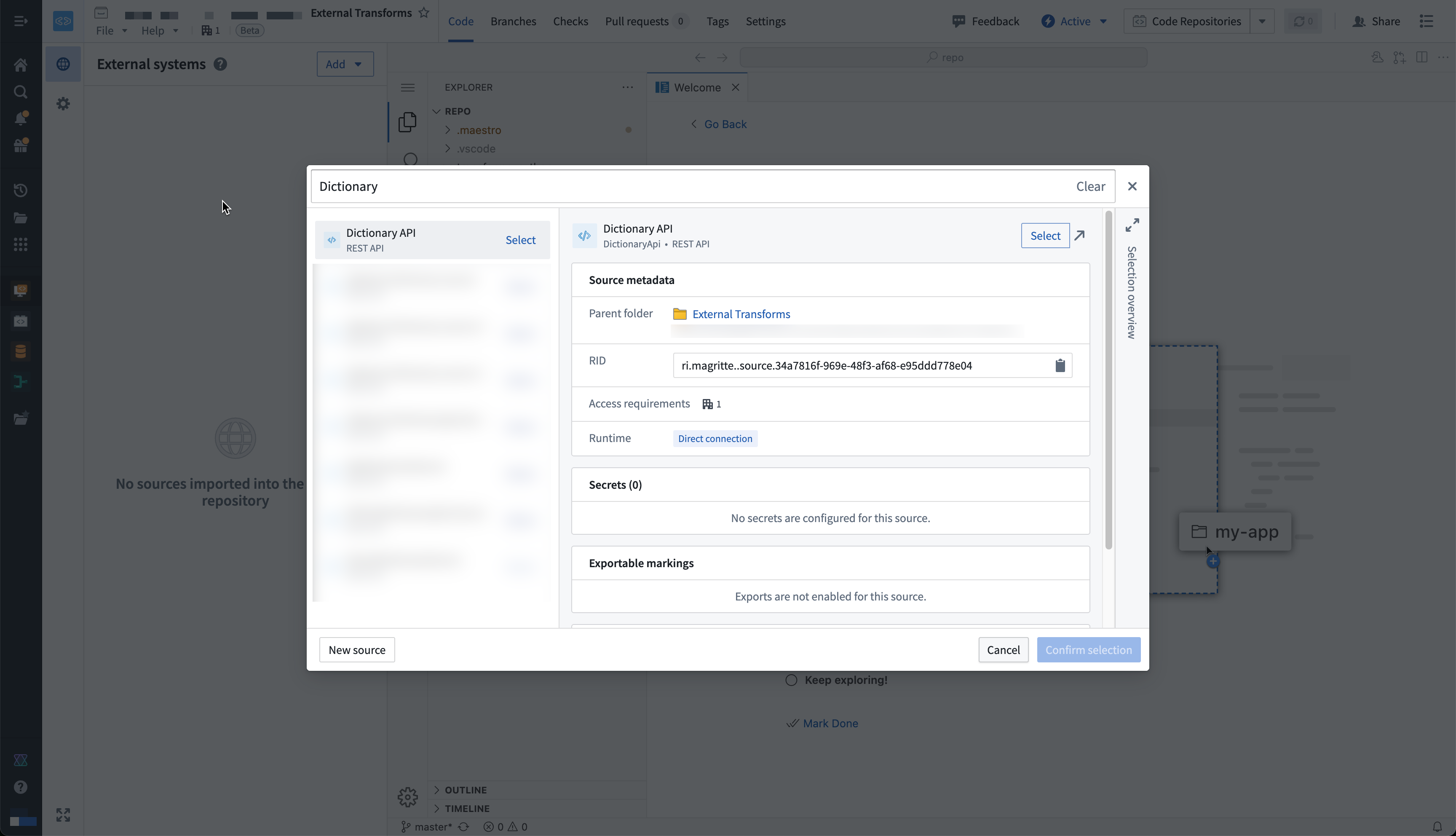The width and height of the screenshot is (1456, 836).
Task: Switch to the Branches tab
Action: point(513,21)
